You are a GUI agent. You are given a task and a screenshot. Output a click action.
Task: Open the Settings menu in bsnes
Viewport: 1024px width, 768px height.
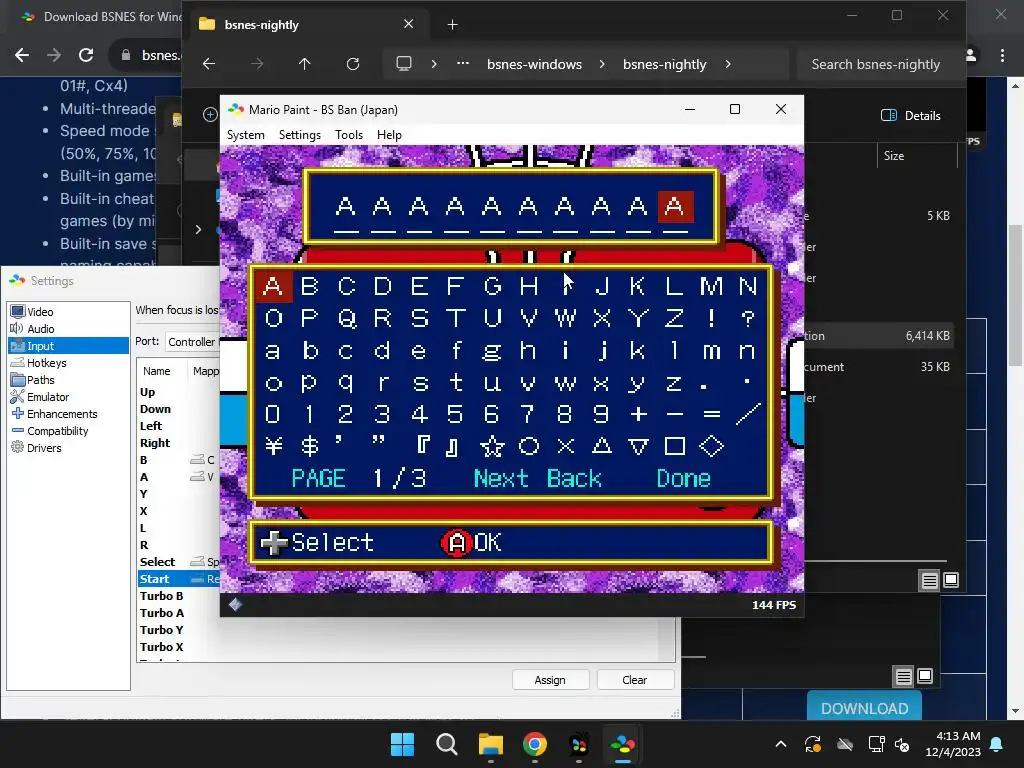pyautogui.click(x=300, y=135)
